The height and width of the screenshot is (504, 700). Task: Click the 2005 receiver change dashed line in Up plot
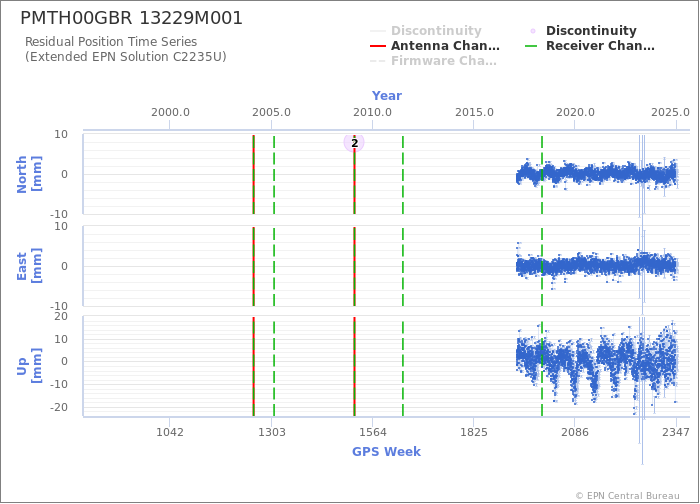[274, 367]
